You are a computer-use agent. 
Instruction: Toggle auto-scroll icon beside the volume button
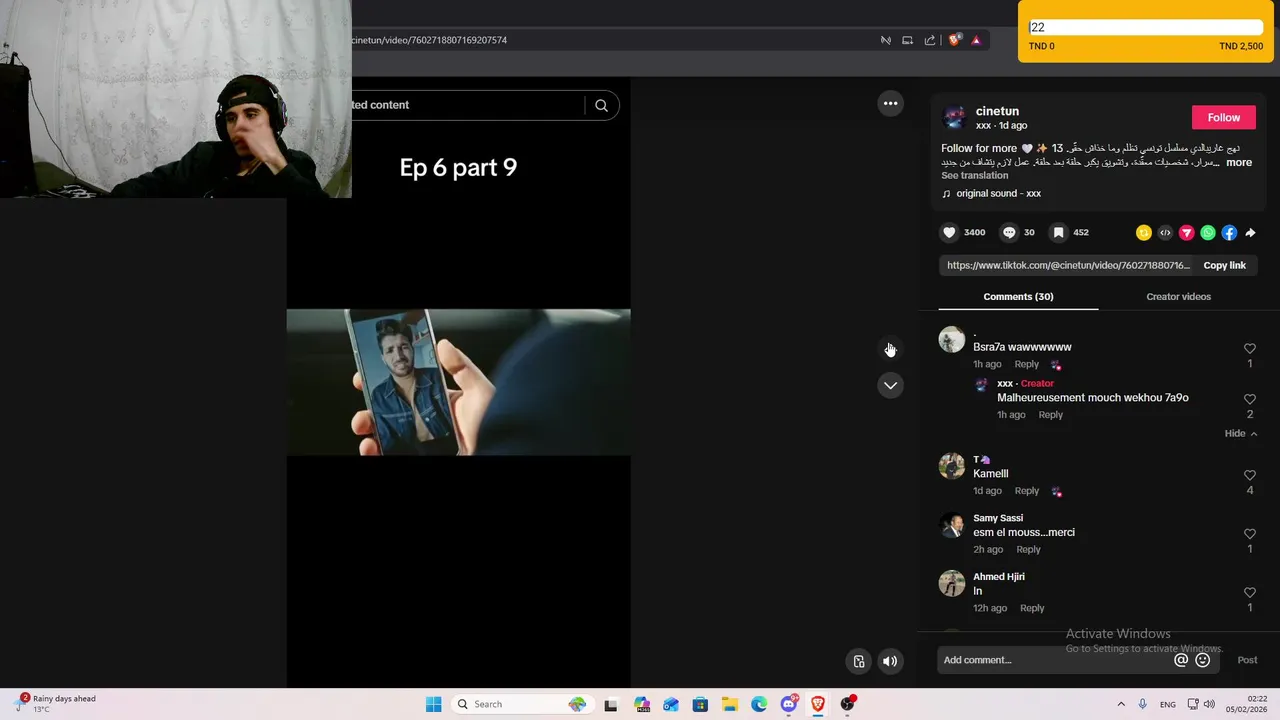pos(859,661)
